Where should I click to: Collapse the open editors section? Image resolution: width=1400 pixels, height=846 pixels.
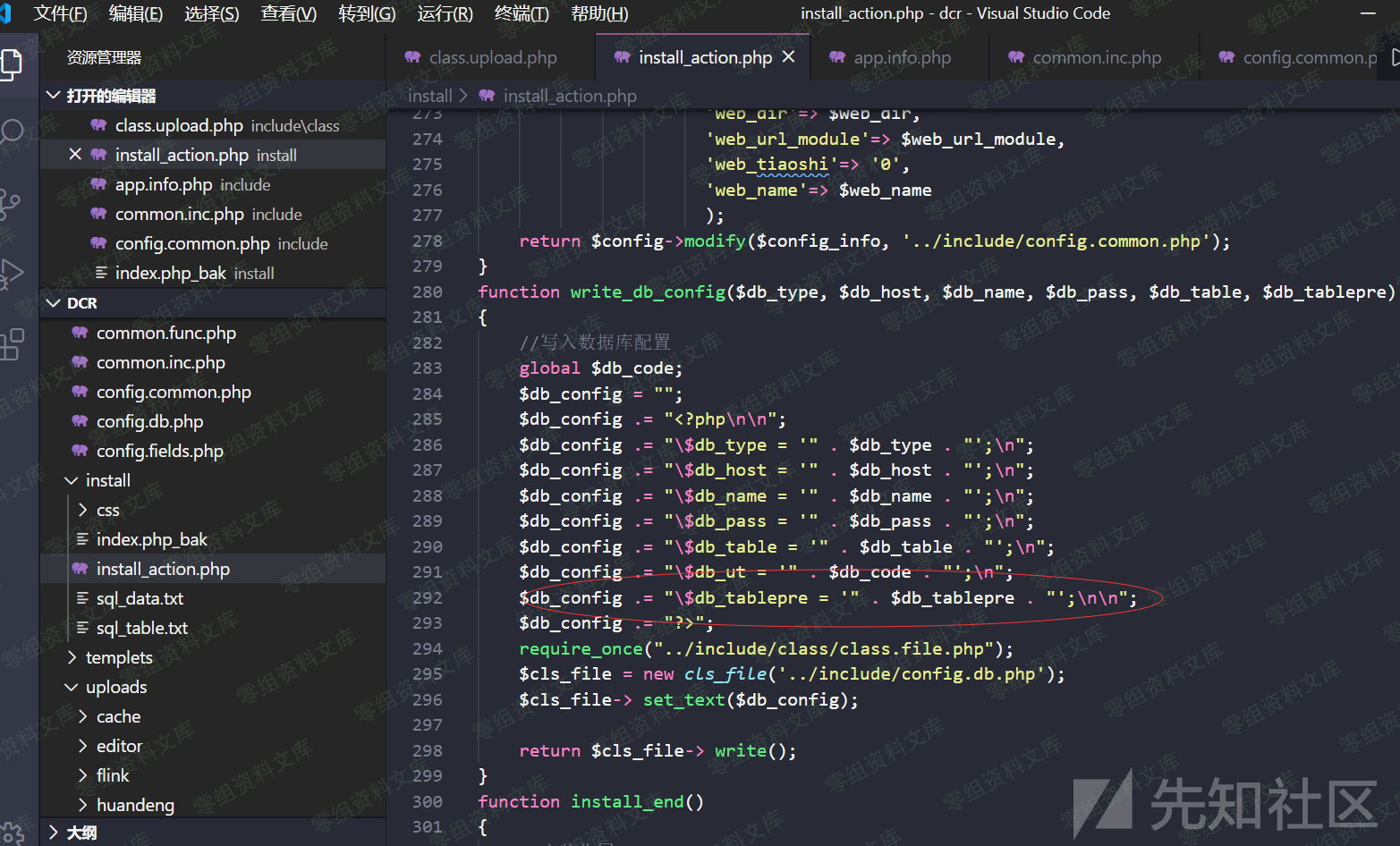coord(54,96)
